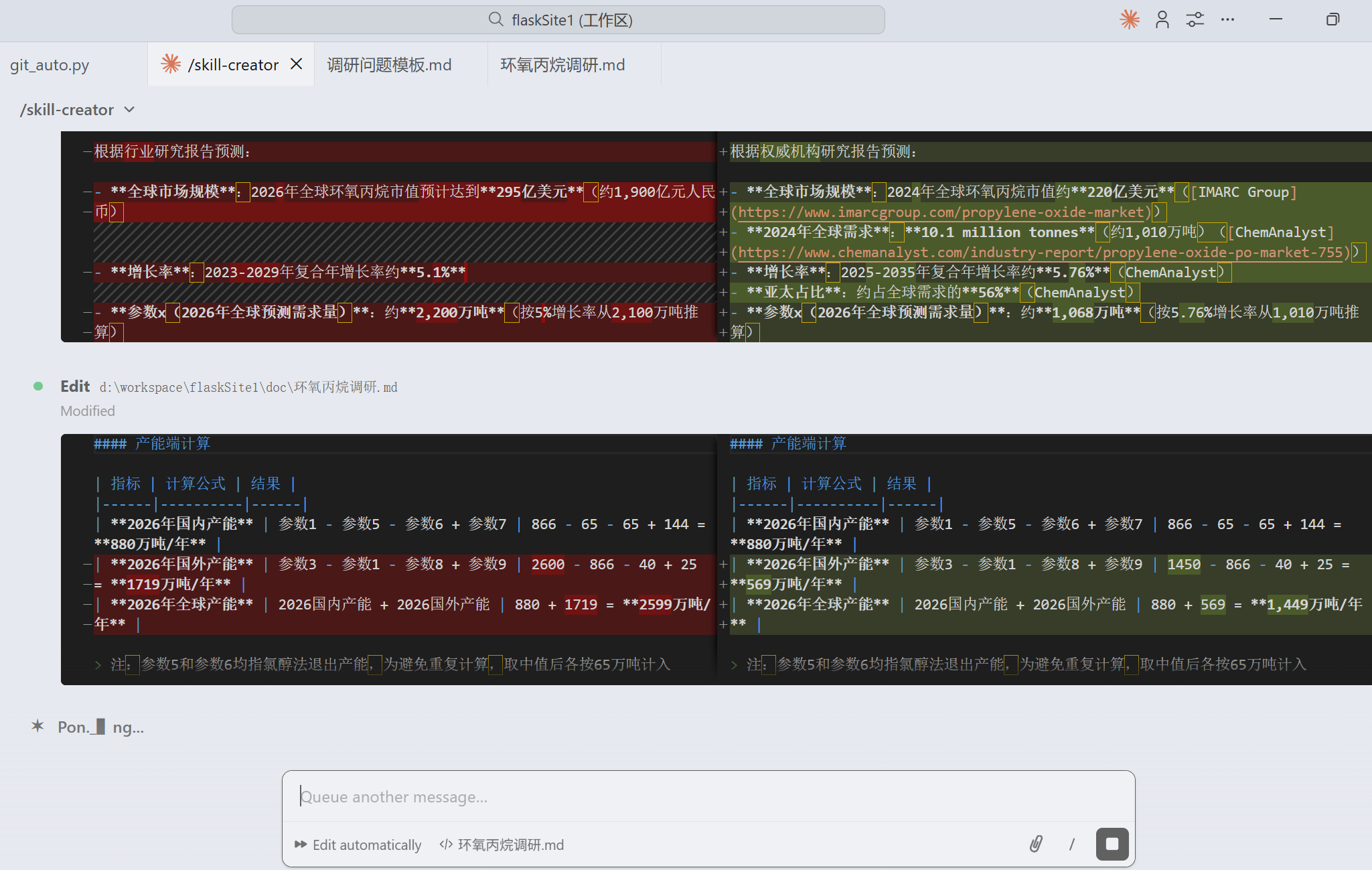
Task: Click the slash command icon
Action: coord(1072,844)
